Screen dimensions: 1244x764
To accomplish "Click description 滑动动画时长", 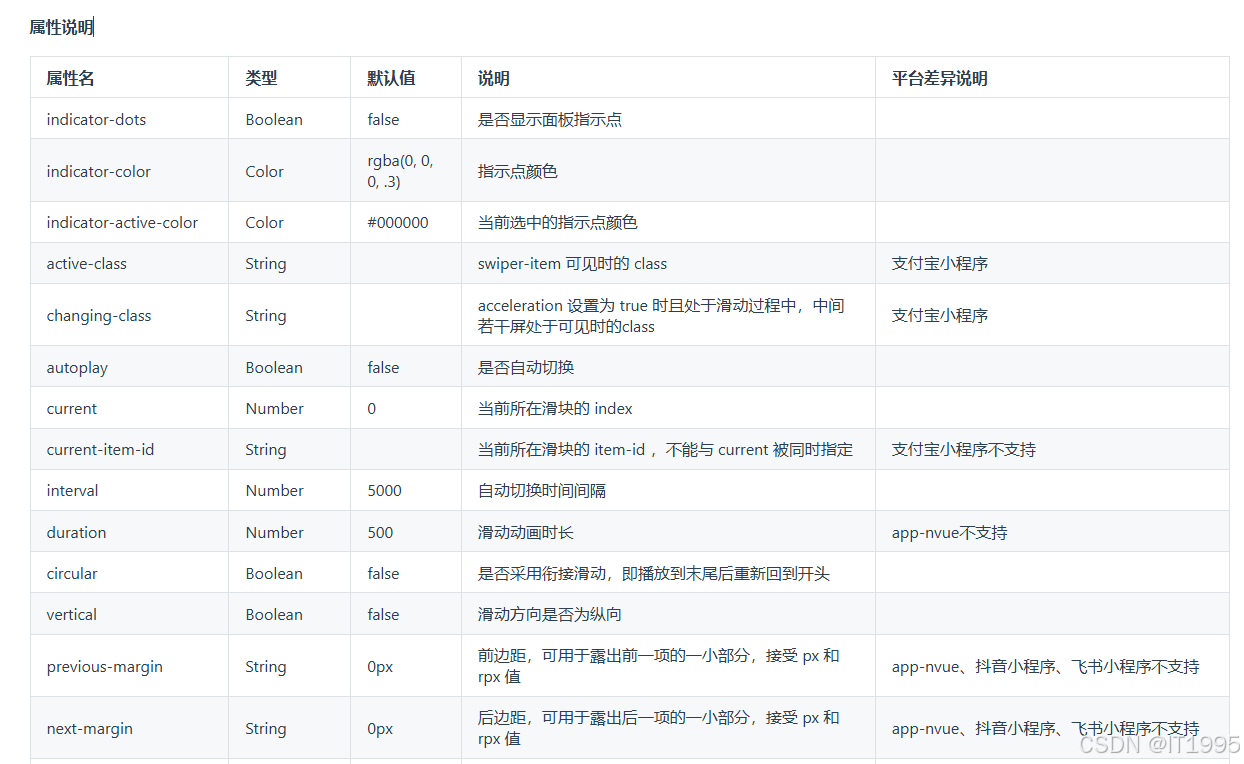I will [526, 532].
